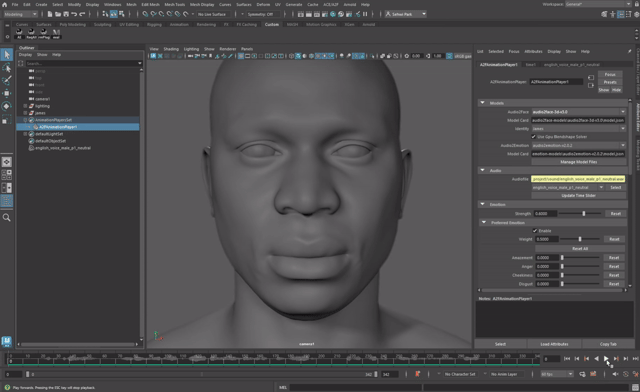Collapse the Preferred Emotion section
Screen dimensions: 640x392
pyautogui.click(x=484, y=223)
